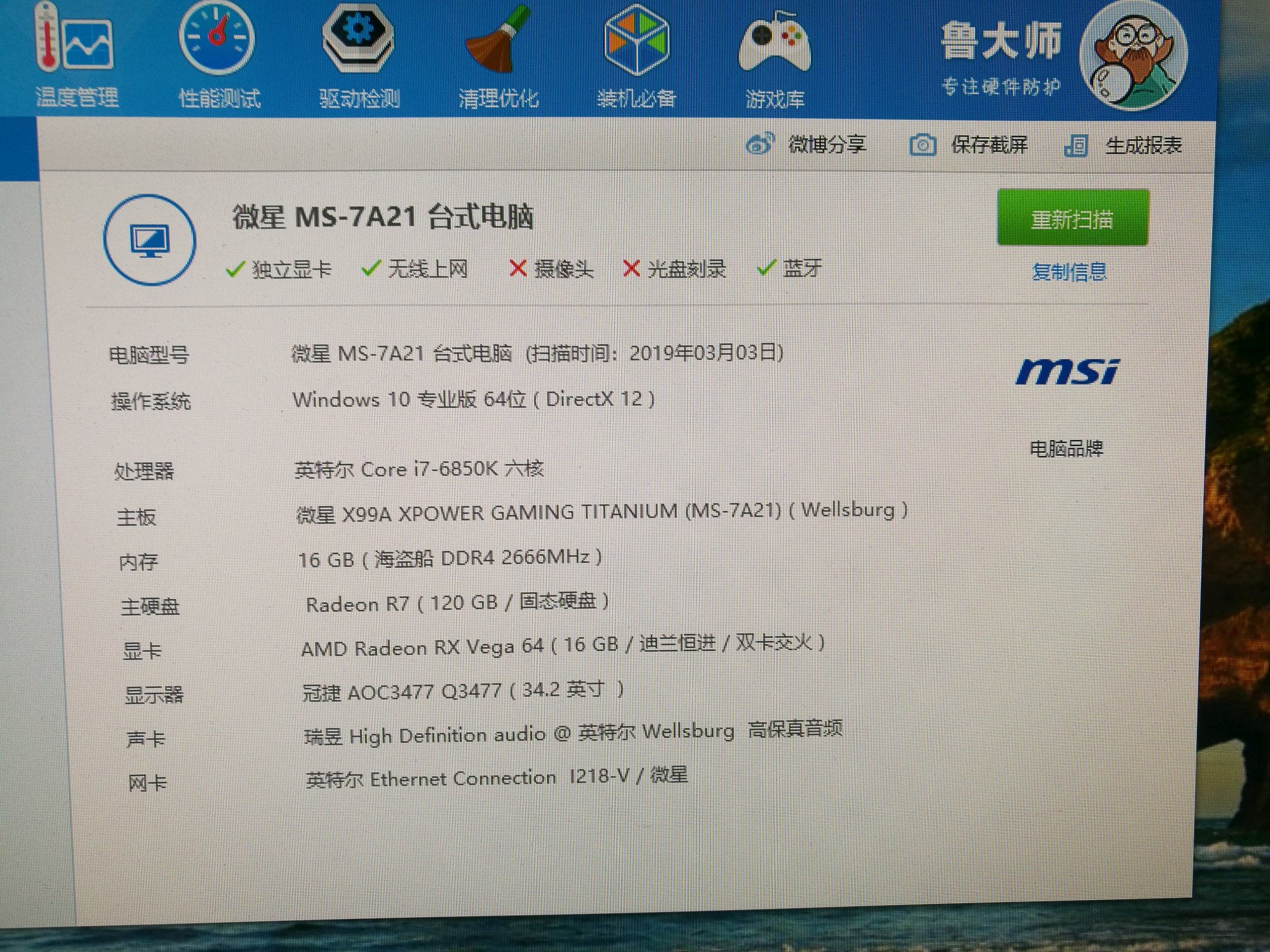The height and width of the screenshot is (952, 1270).
Task: Open the 驱动检测 driver detection icon
Action: pyautogui.click(x=358, y=37)
